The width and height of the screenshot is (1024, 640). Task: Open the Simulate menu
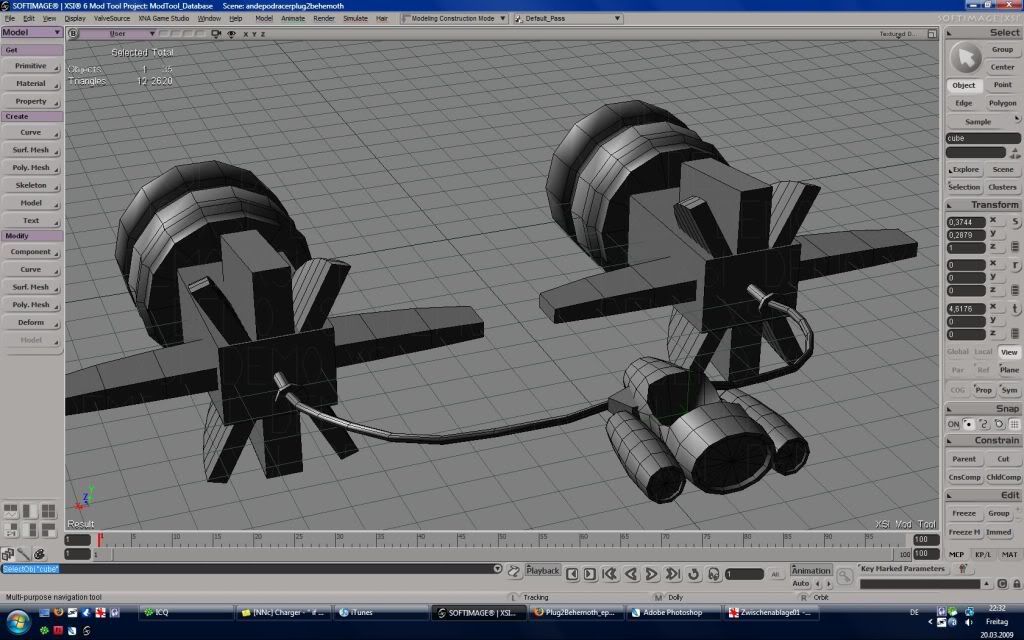(x=355, y=19)
